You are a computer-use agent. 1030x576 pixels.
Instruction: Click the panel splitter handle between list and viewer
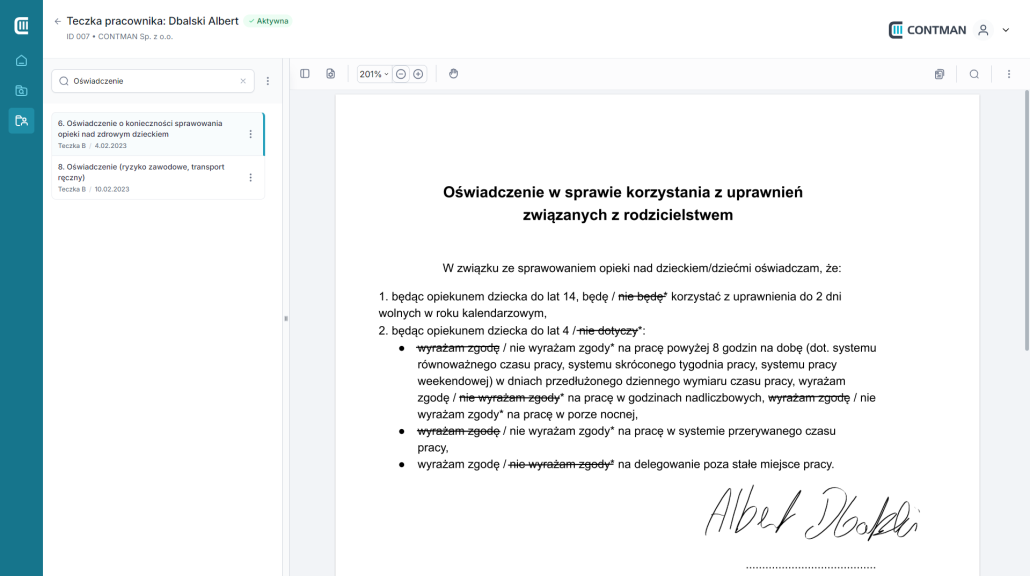pyautogui.click(x=286, y=319)
